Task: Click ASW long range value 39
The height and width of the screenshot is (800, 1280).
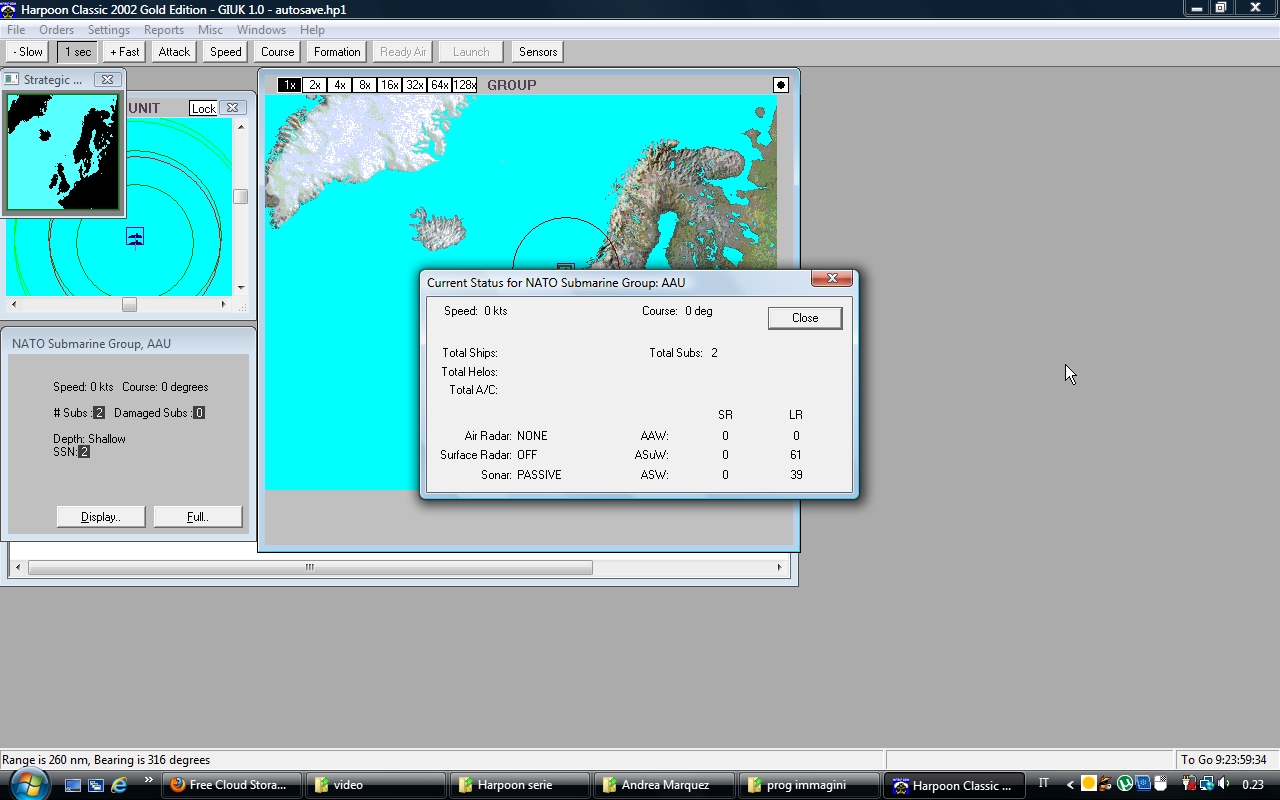Action: click(796, 475)
